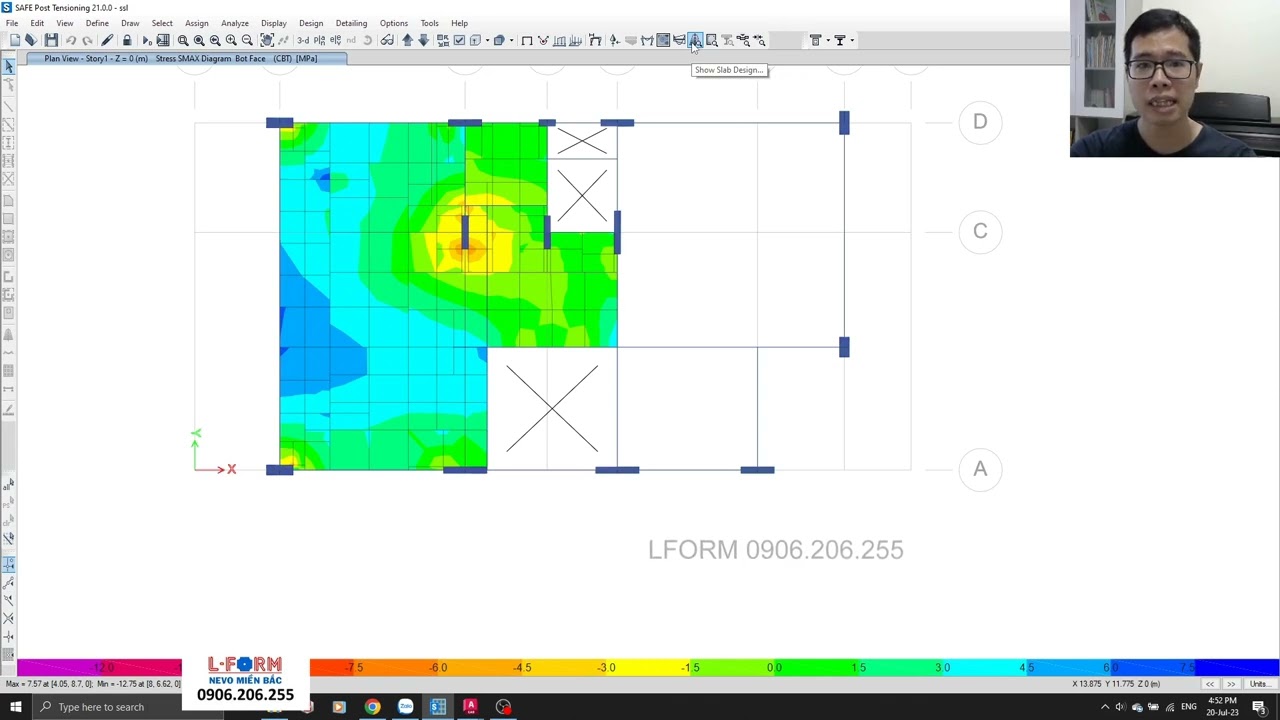Move up one story with up arrow
This screenshot has width=1280, height=720.
(407, 40)
